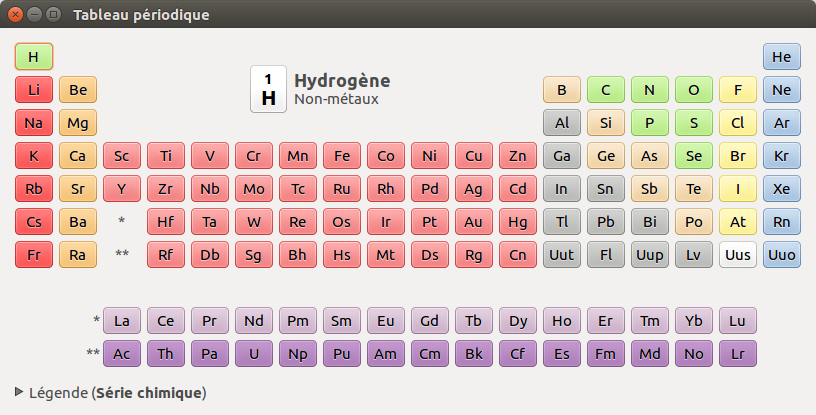Click the Neon (Ne) element
The width and height of the screenshot is (816, 415).
(782, 90)
